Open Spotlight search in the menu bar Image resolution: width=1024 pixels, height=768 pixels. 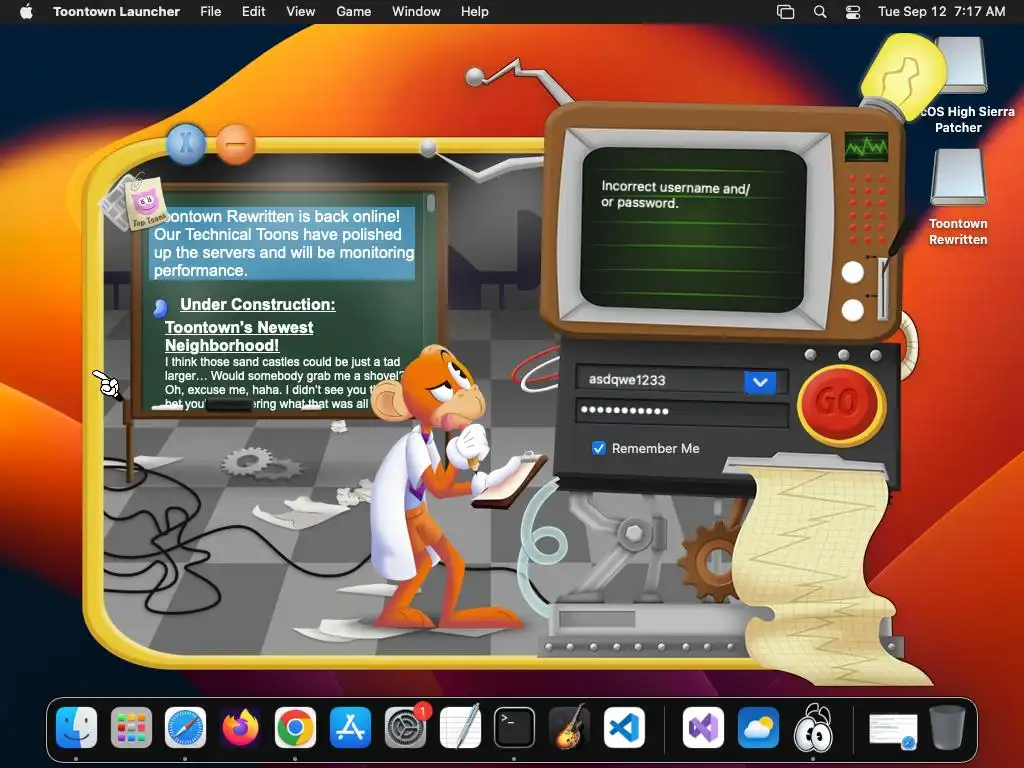pos(820,12)
